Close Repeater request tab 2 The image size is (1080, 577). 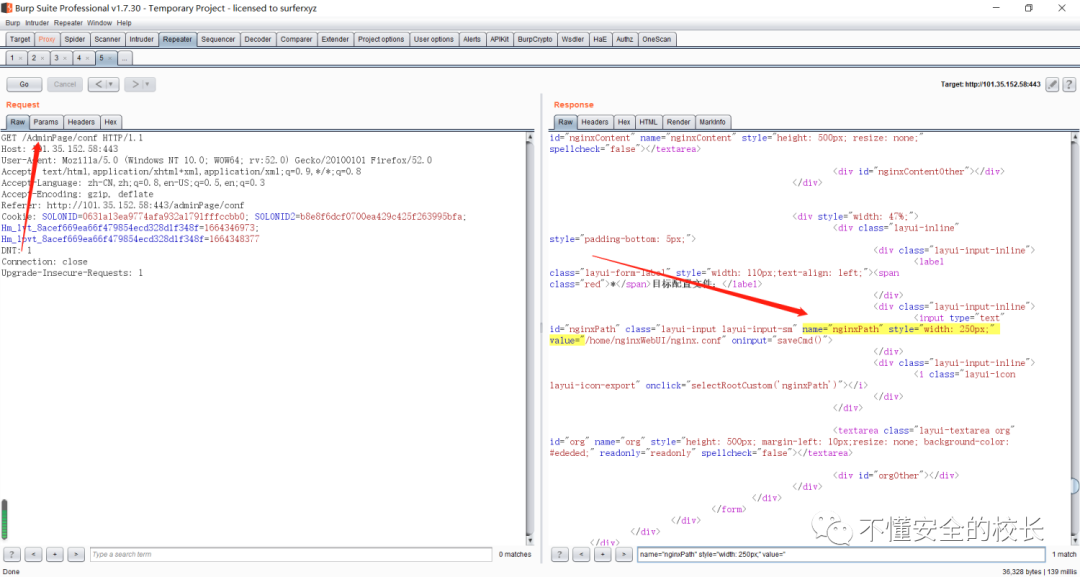click(x=43, y=59)
